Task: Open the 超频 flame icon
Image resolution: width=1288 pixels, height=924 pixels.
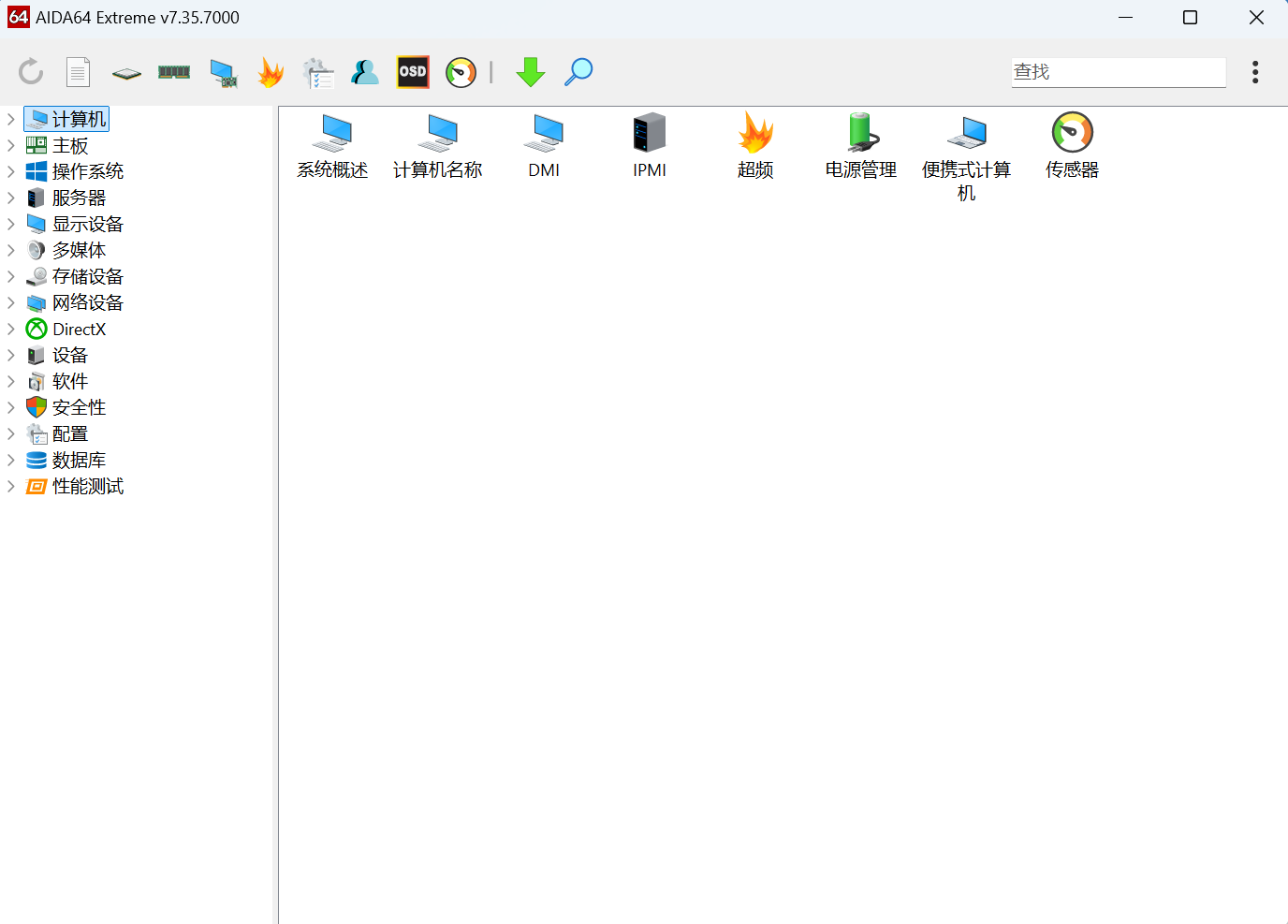Action: click(x=755, y=146)
